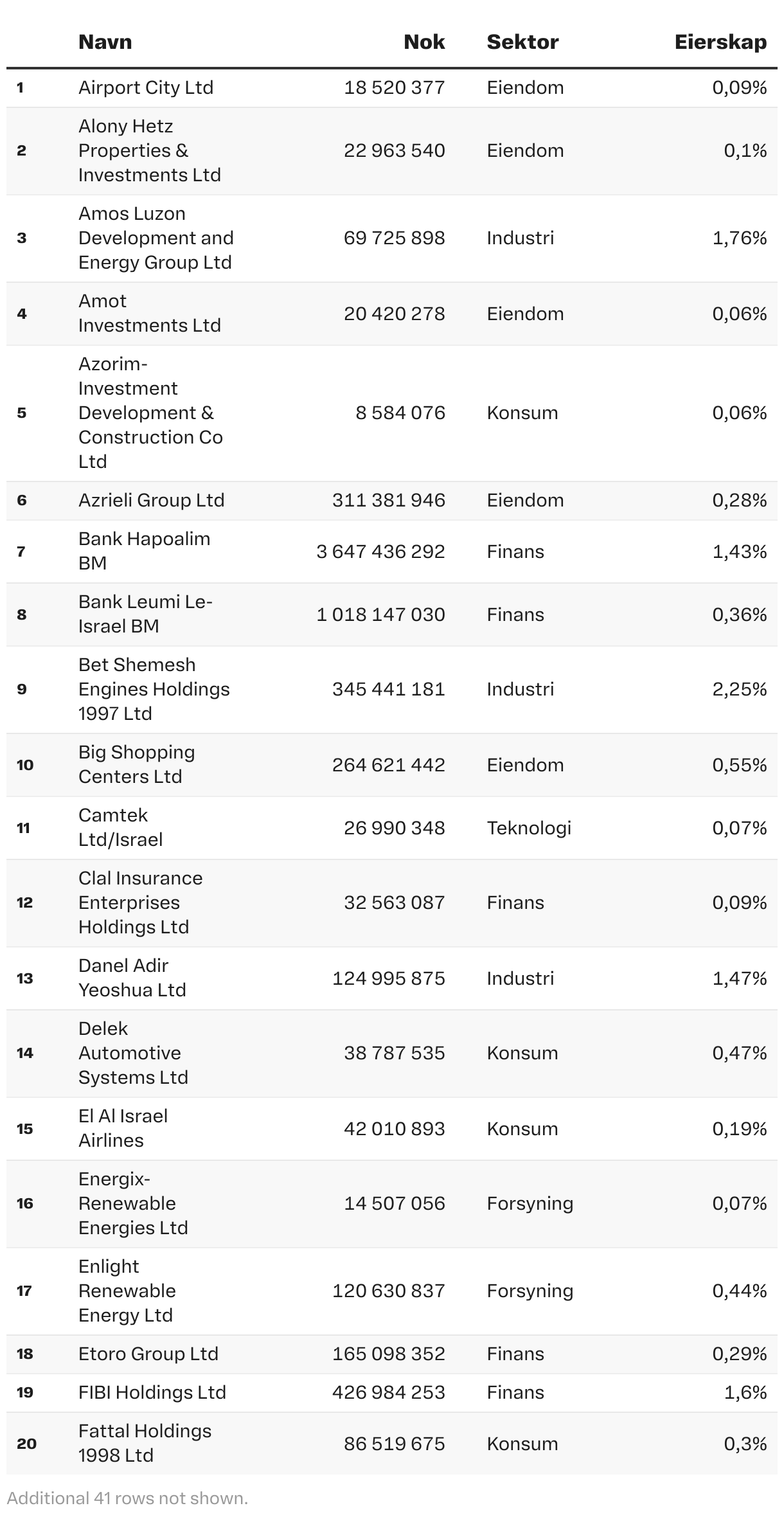Viewport: 784px width, 1517px height.
Task: Click the Azrieli Group Ltd name
Action: (152, 500)
